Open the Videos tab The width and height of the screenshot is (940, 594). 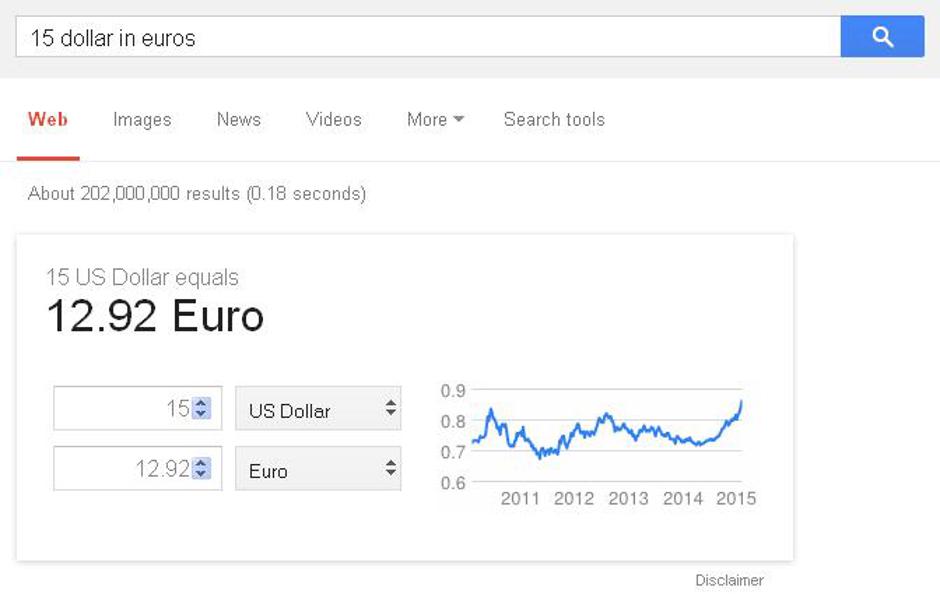coord(334,119)
